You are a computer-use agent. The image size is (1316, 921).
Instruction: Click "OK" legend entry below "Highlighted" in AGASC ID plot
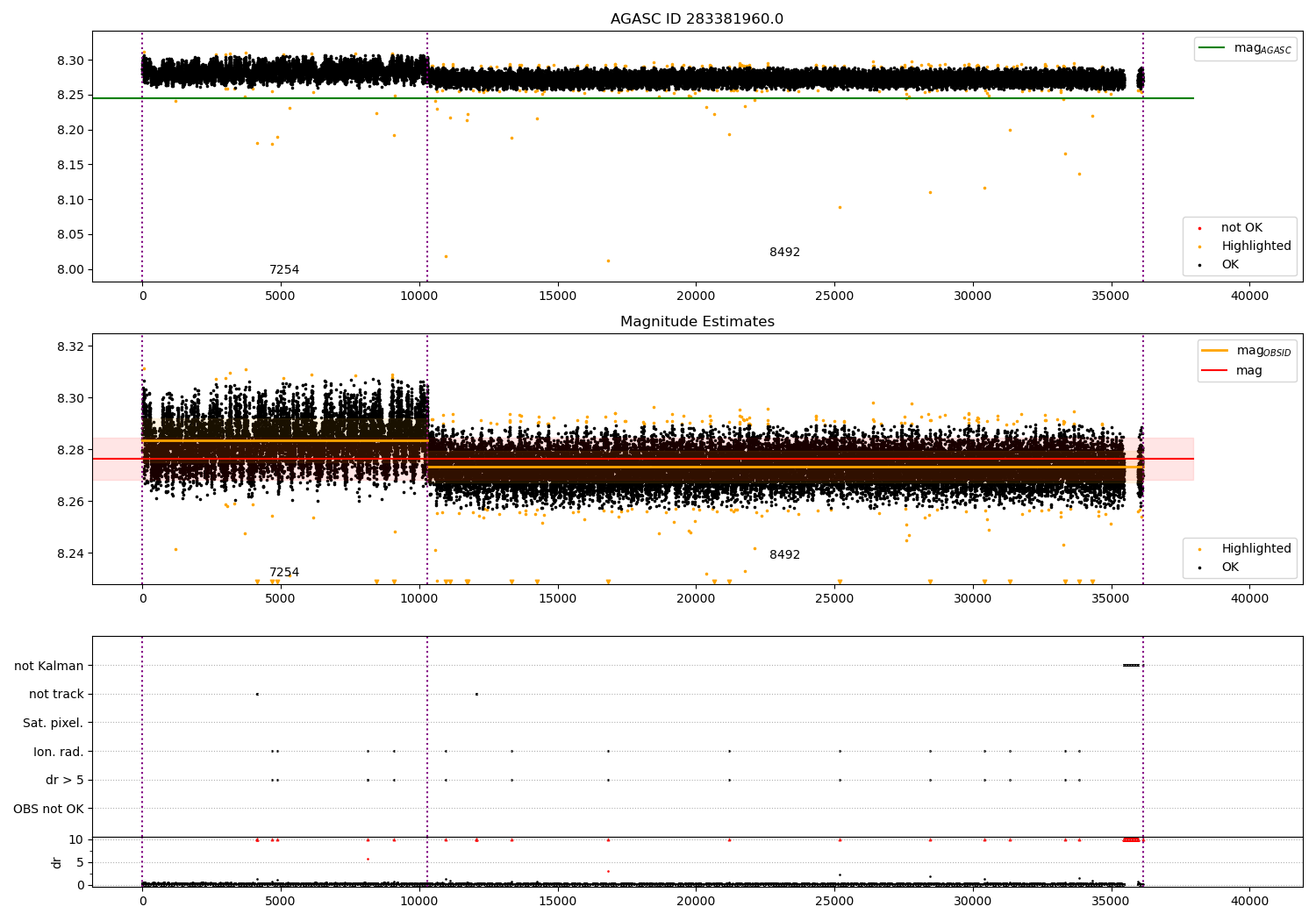tap(1230, 265)
